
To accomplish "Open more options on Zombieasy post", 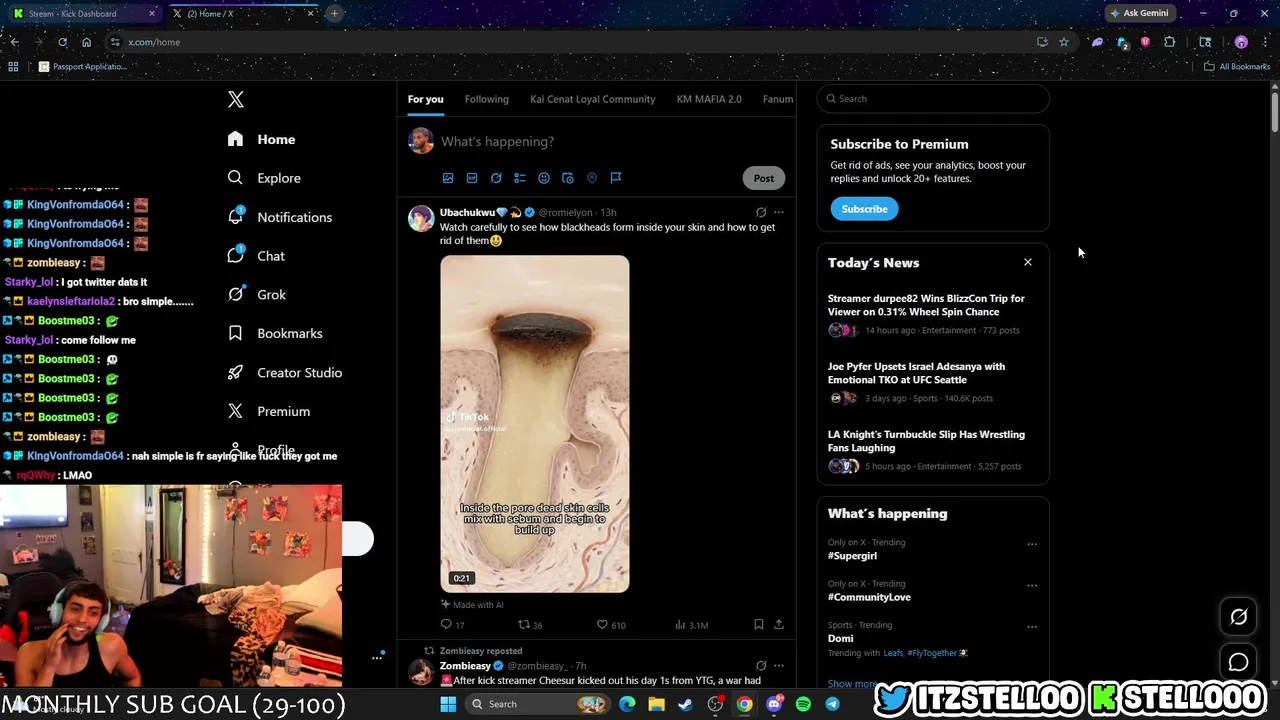I will (779, 665).
